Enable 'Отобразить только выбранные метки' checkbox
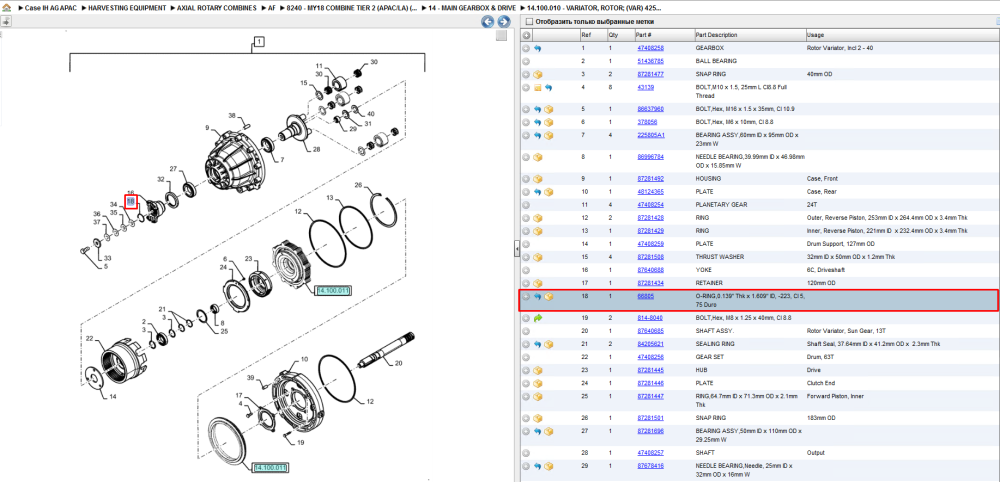Screen dimensions: 1000x482 click(x=528, y=22)
